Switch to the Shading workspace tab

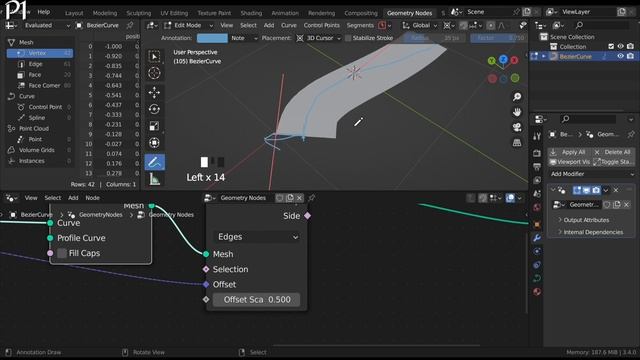251,13
